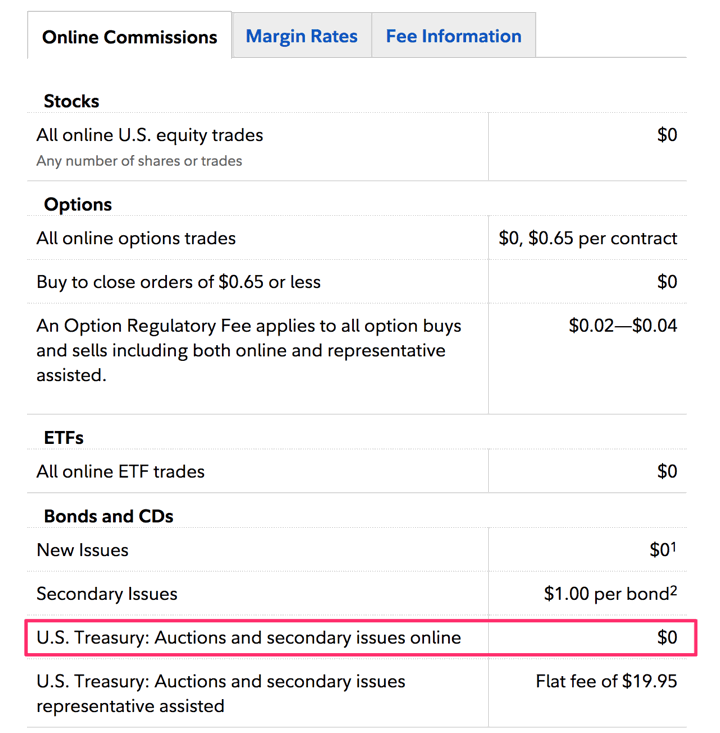This screenshot has width=720, height=733.
Task: Open footnote 2 after "$1.00 per bond"
Action: (x=674, y=590)
